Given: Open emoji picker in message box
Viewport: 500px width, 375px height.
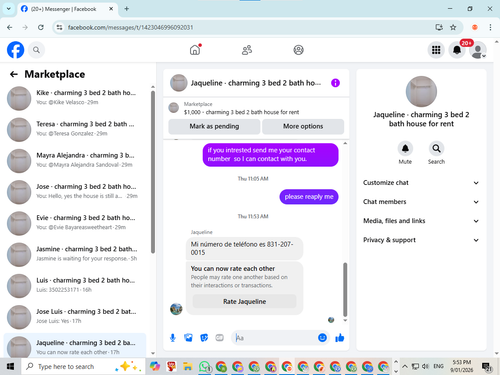Looking at the screenshot, I should click(x=322, y=338).
